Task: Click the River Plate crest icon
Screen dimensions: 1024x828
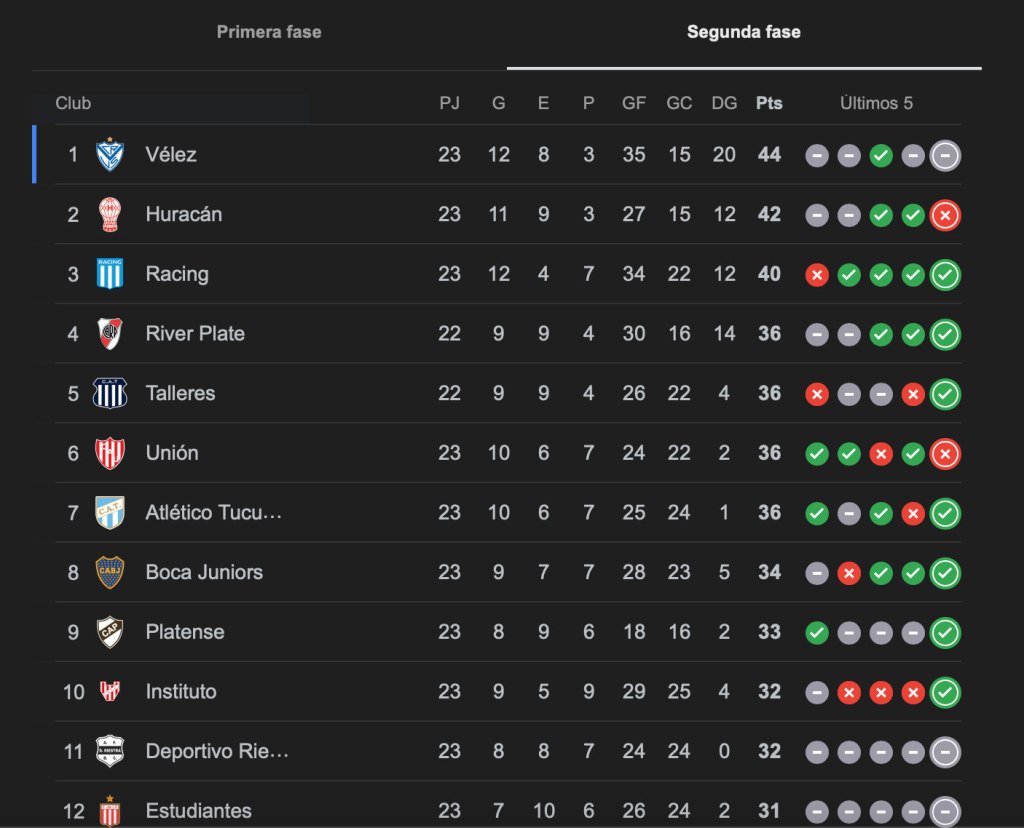Action: (x=109, y=333)
